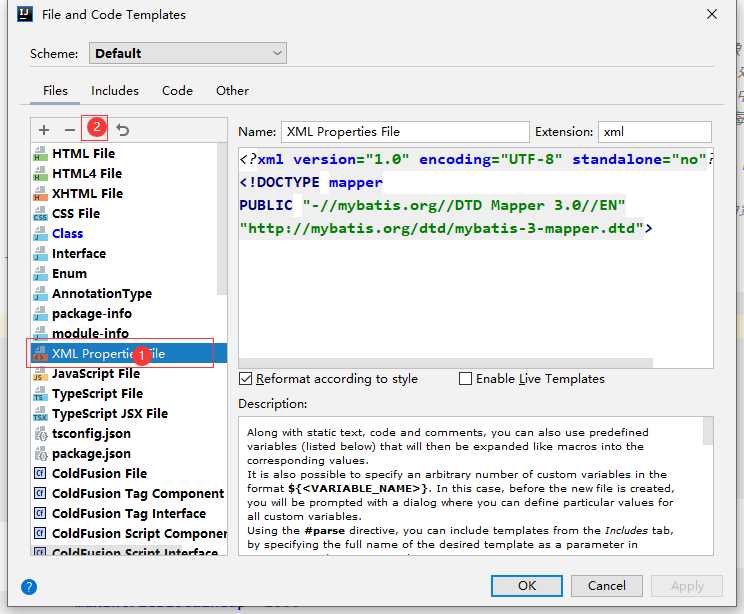
Task: Select the Class template name
Action: click(67, 233)
